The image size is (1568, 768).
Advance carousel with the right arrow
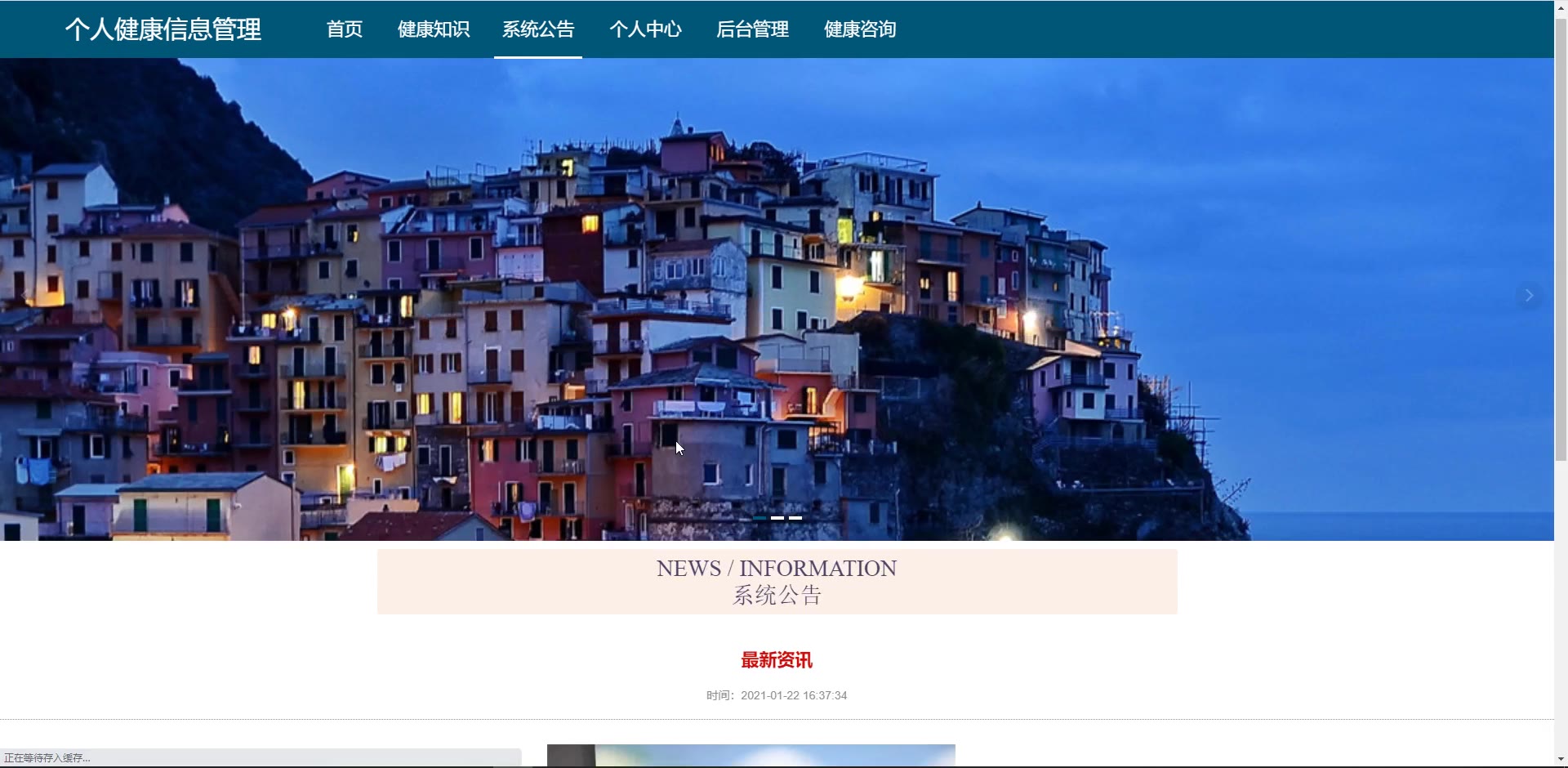(x=1529, y=295)
